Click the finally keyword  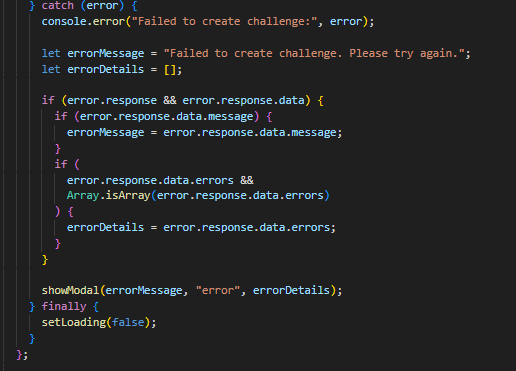click(64, 306)
